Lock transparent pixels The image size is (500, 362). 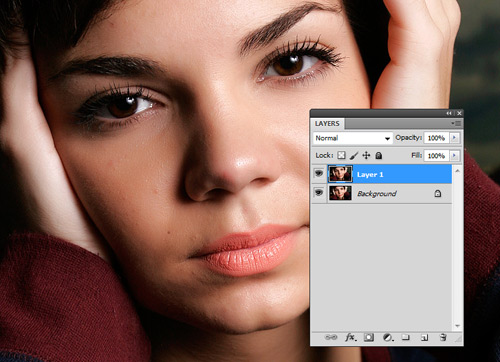[341, 155]
